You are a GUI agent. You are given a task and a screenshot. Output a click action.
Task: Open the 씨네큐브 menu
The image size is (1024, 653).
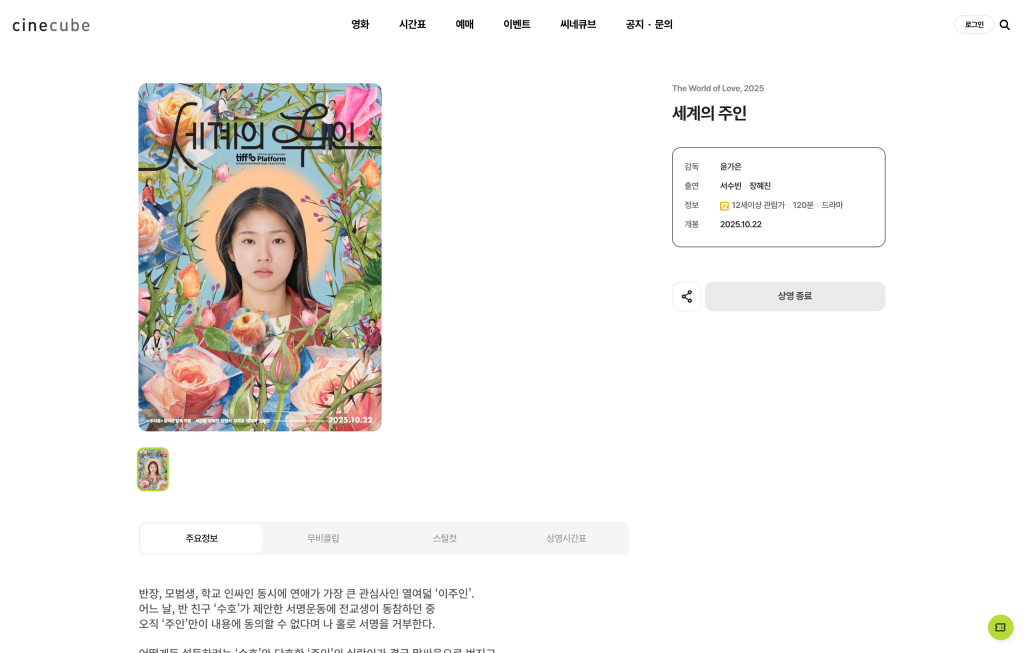point(578,24)
